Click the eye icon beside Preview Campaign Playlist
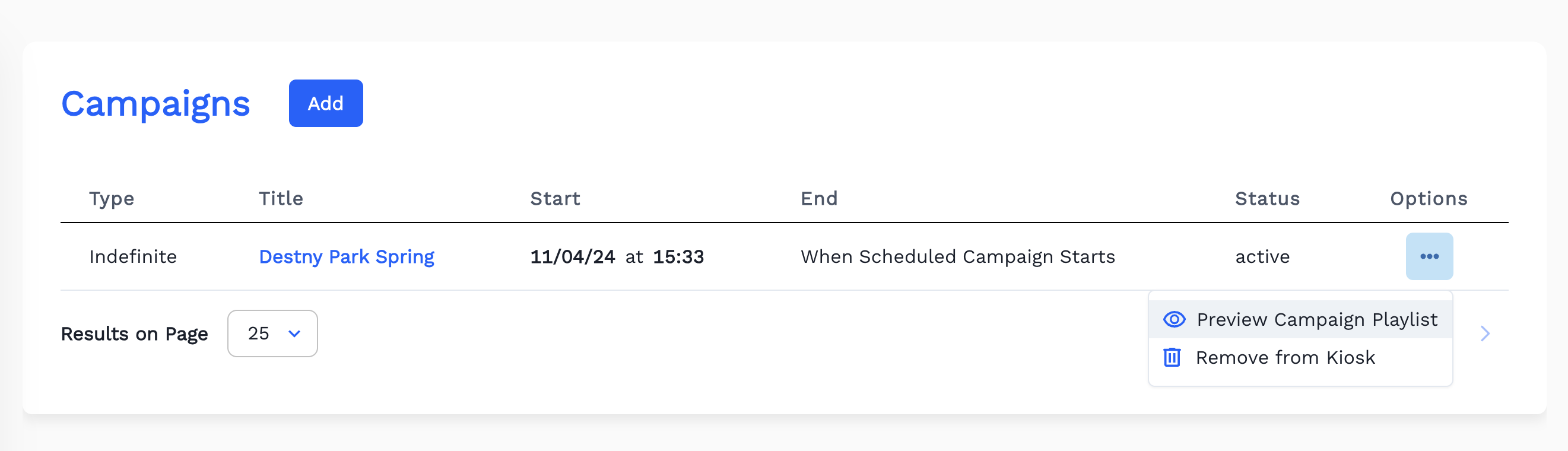This screenshot has width=1568, height=451. [x=1174, y=319]
